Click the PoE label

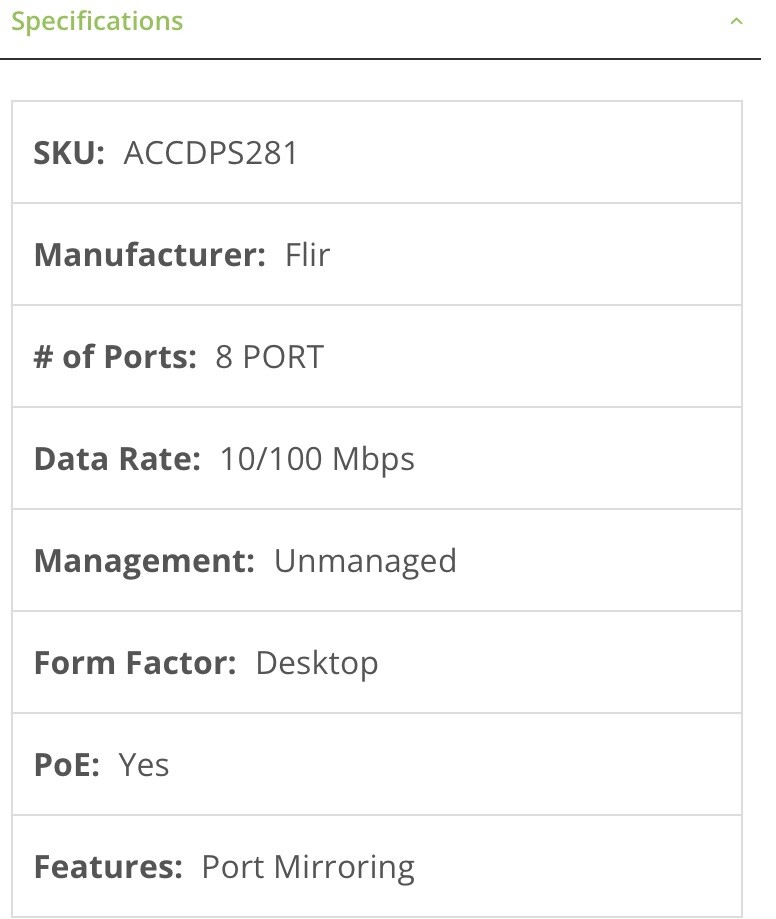(x=67, y=765)
